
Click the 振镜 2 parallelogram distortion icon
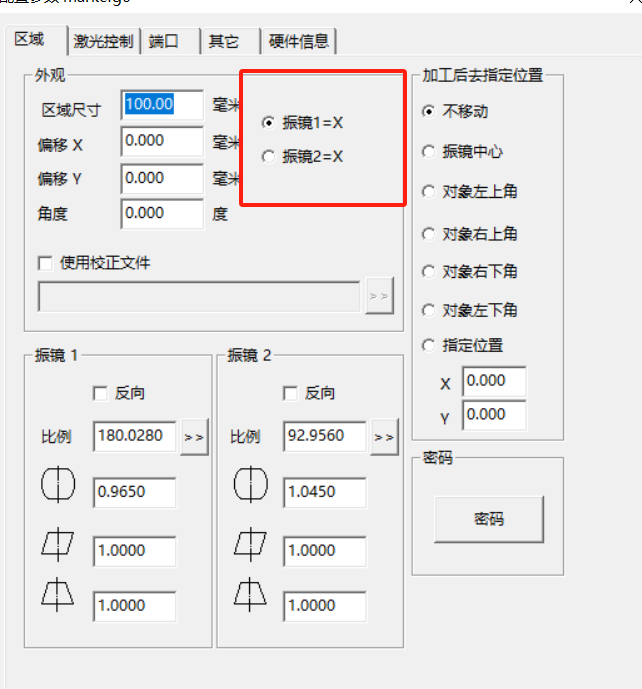click(x=250, y=544)
